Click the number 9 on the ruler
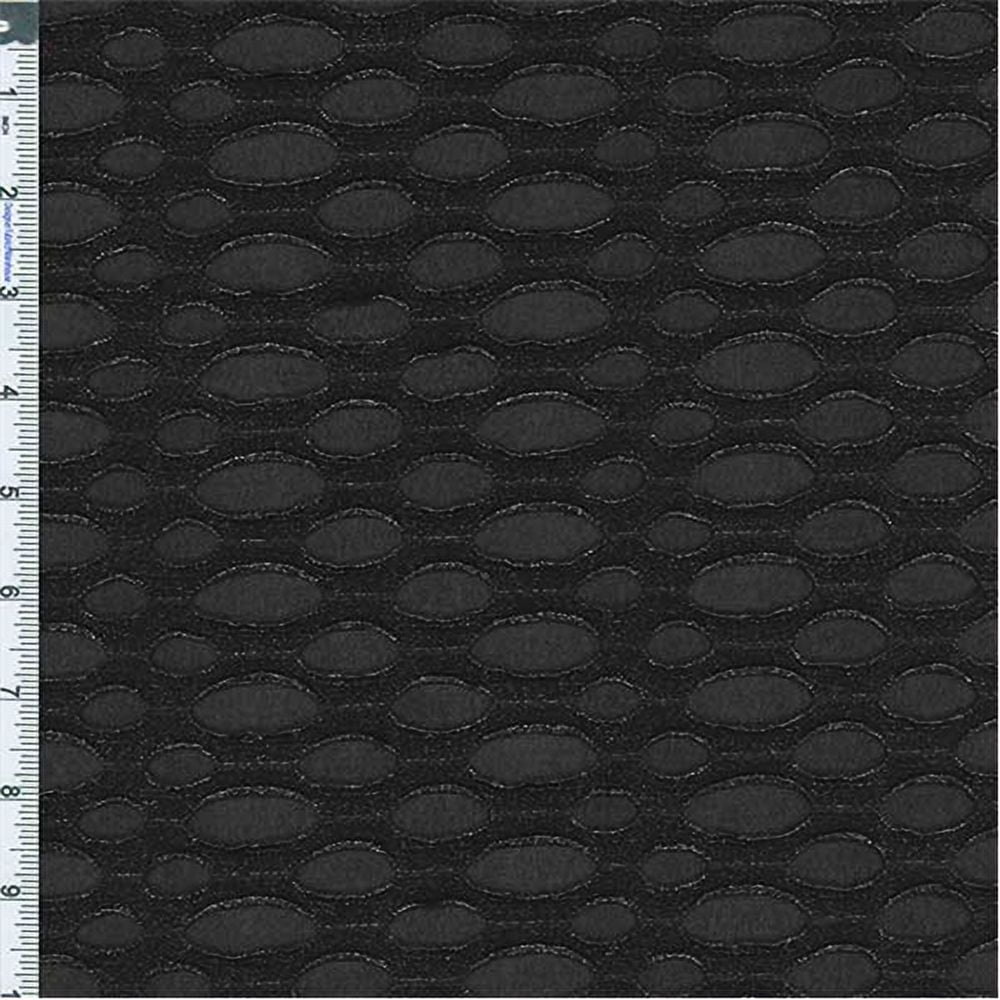 pyautogui.click(x=9, y=891)
